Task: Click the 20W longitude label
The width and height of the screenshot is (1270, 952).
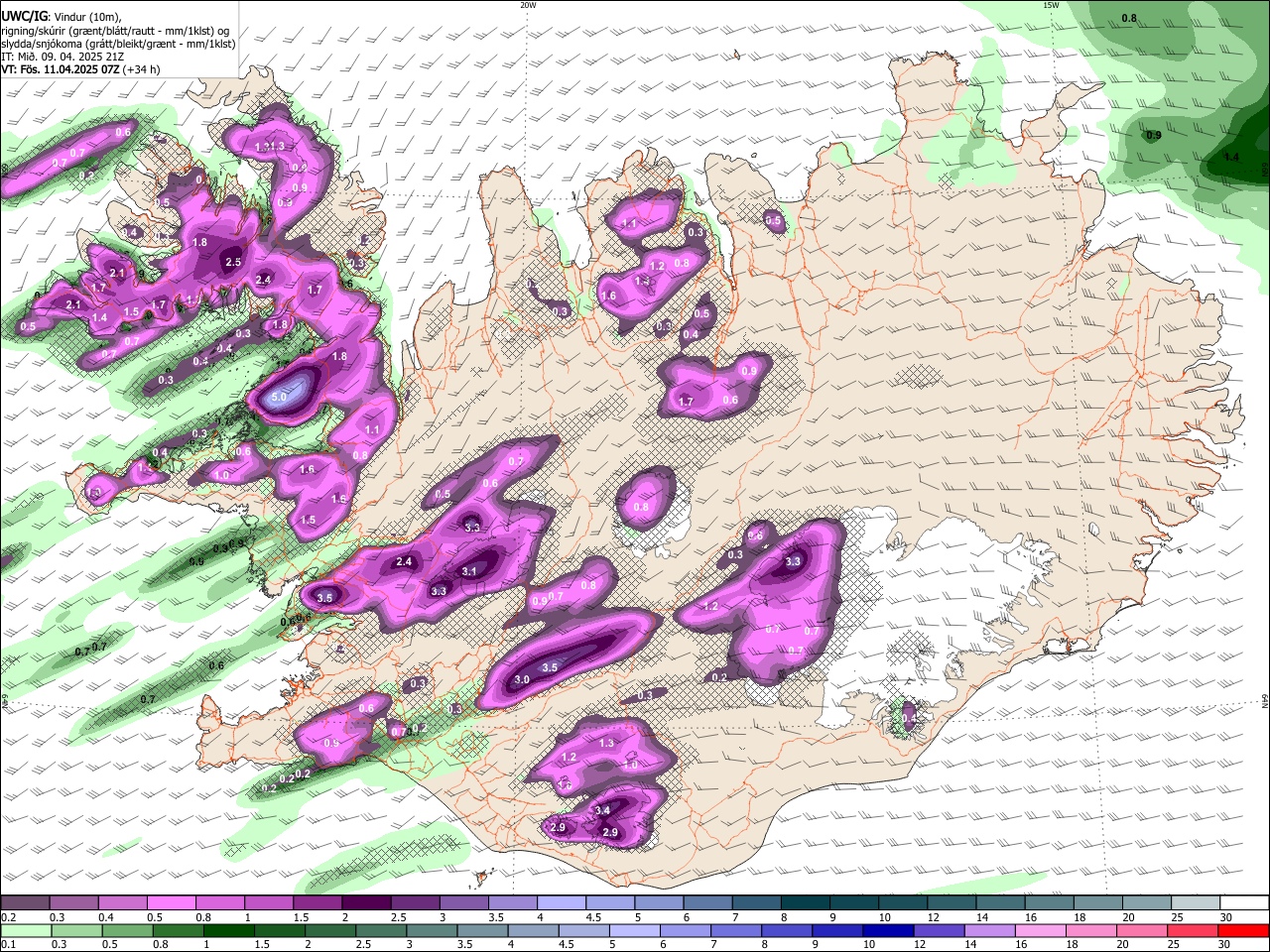Action: (x=528, y=5)
